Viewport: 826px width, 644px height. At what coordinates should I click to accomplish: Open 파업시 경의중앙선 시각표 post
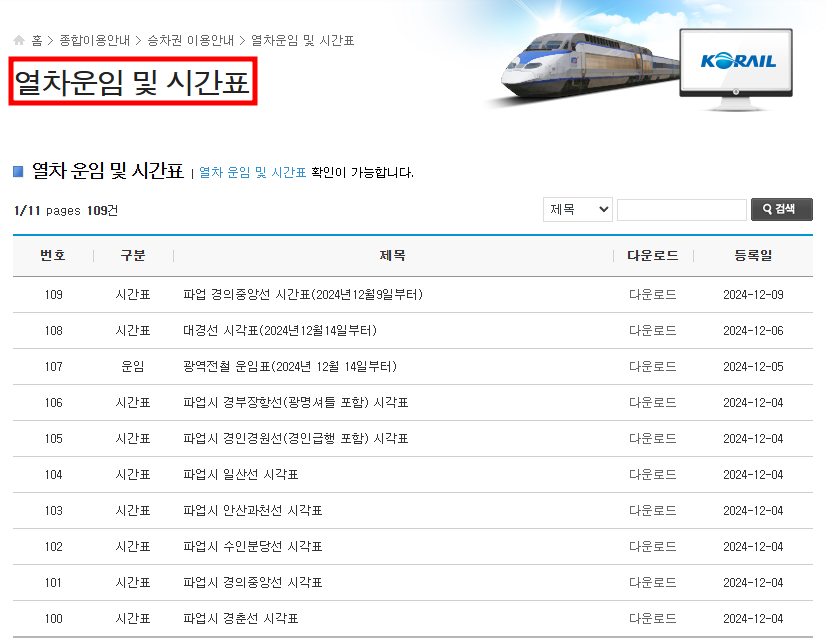click(253, 583)
